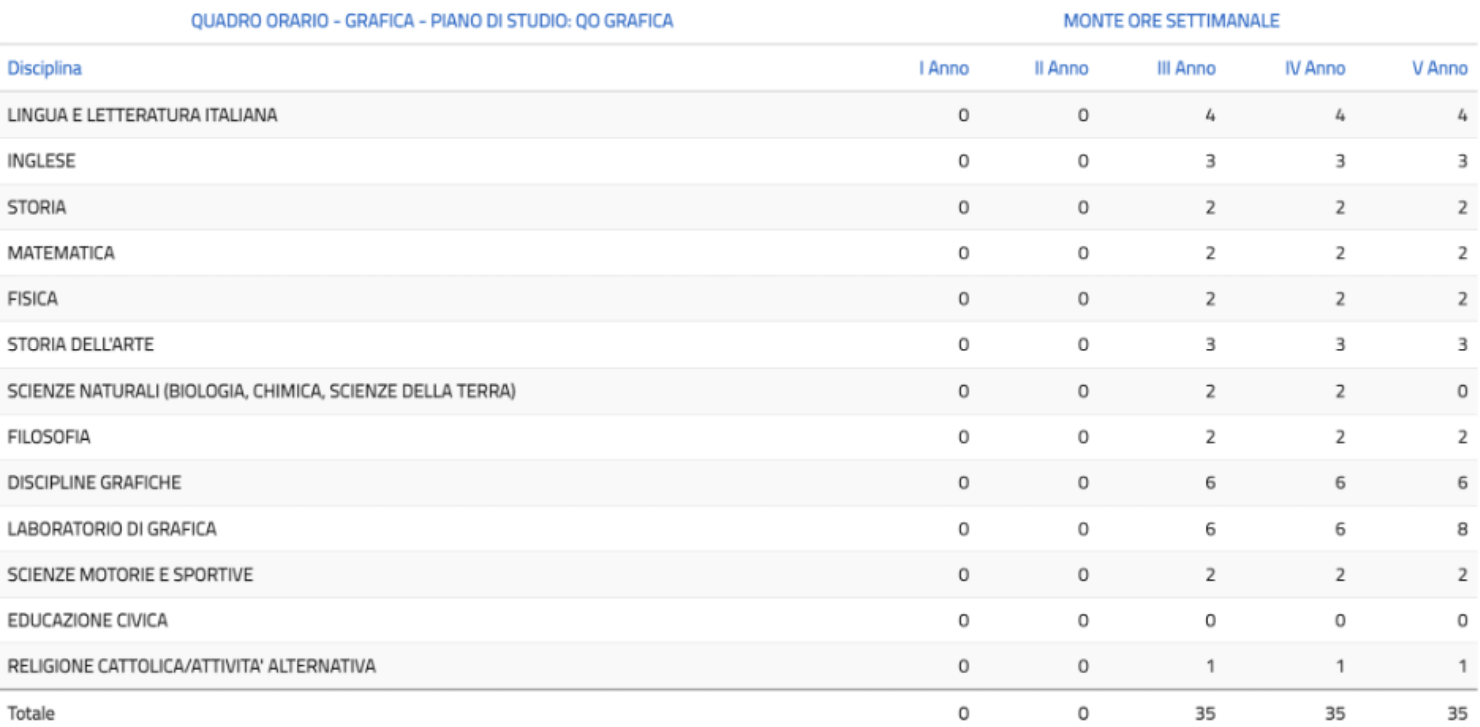Viewport: 1480px width, 727px height.
Task: Click the LABORATORIO DI GRAFICA V Anno value 8
Action: coord(1462,529)
